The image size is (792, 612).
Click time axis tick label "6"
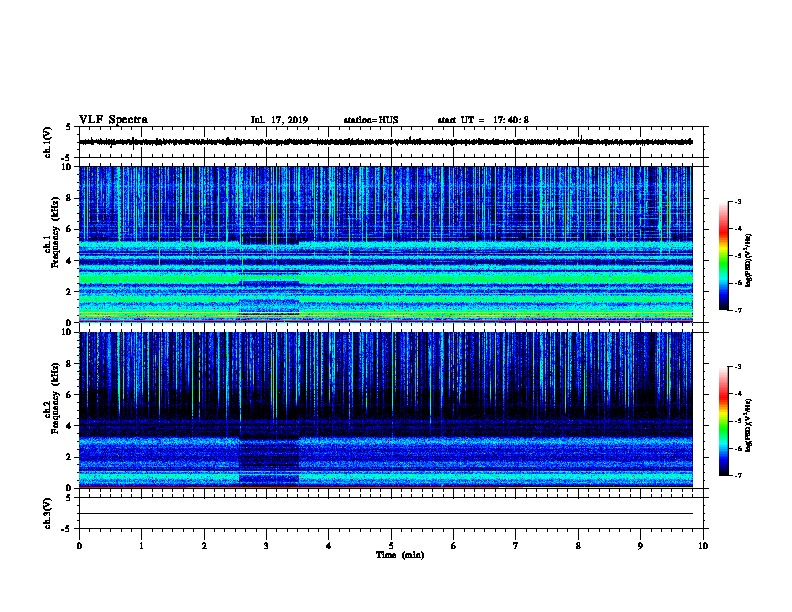point(454,545)
